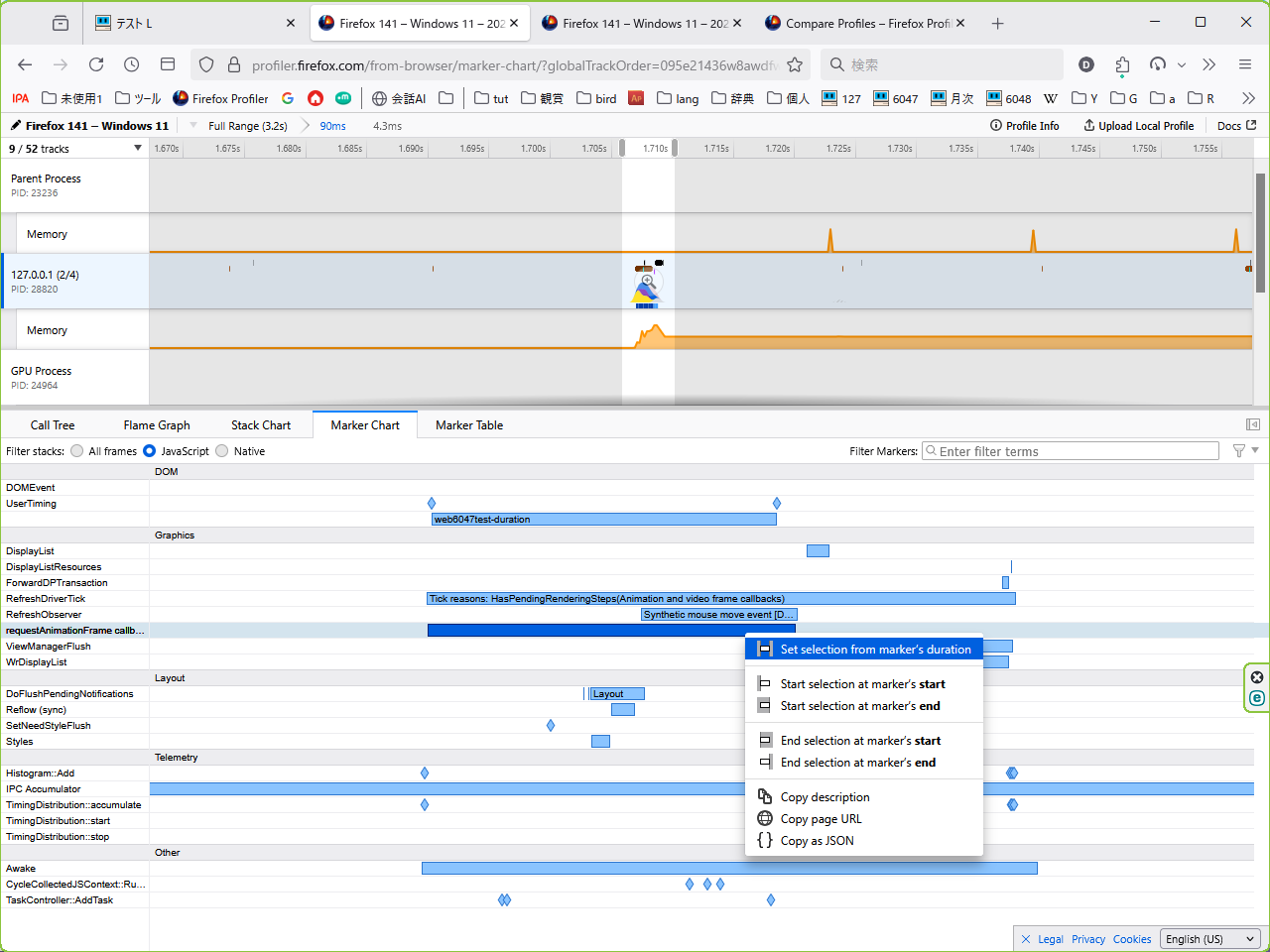Choose Start selection at marker's start

pos(864,684)
